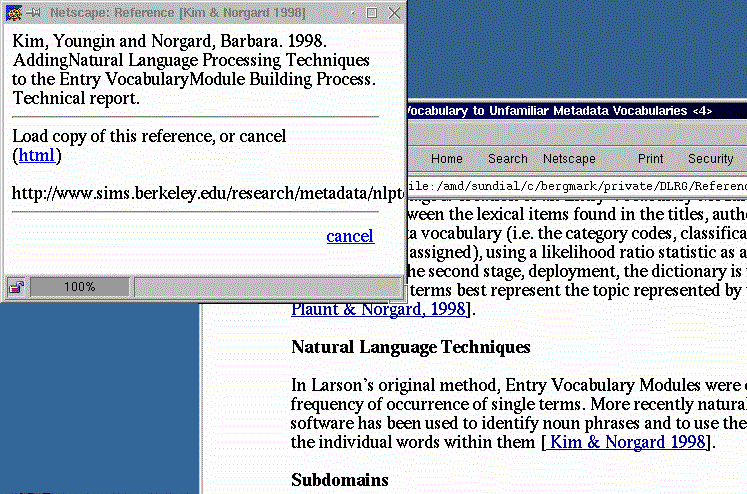Click the Home toolbar button
This screenshot has width=747, height=494.
(x=446, y=158)
